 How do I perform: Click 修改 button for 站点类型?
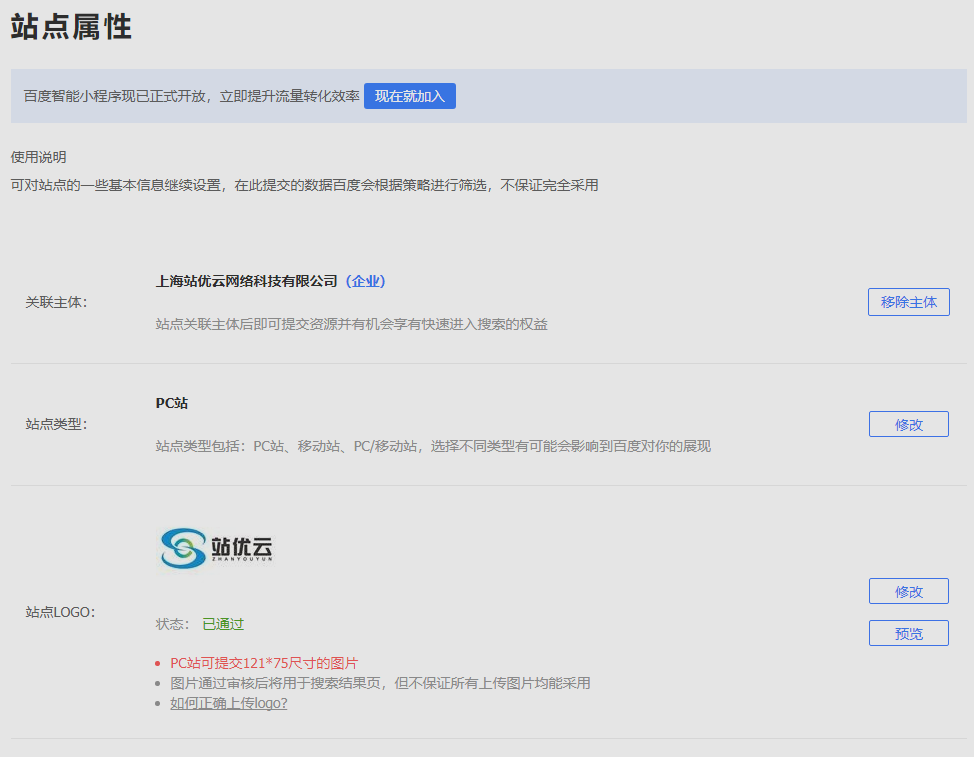[x=908, y=424]
